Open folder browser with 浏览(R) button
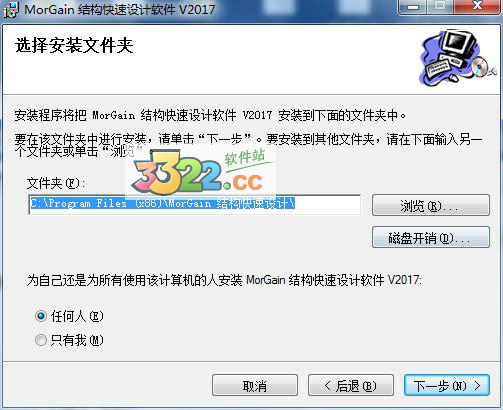 coord(431,205)
